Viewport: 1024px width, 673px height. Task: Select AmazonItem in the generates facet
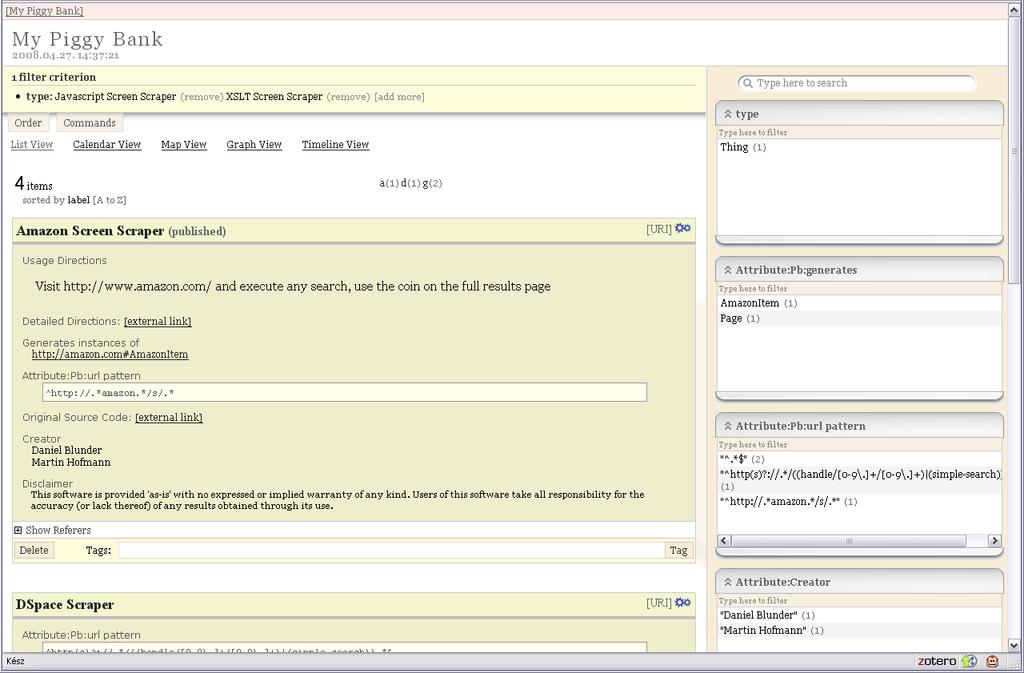tap(750, 303)
